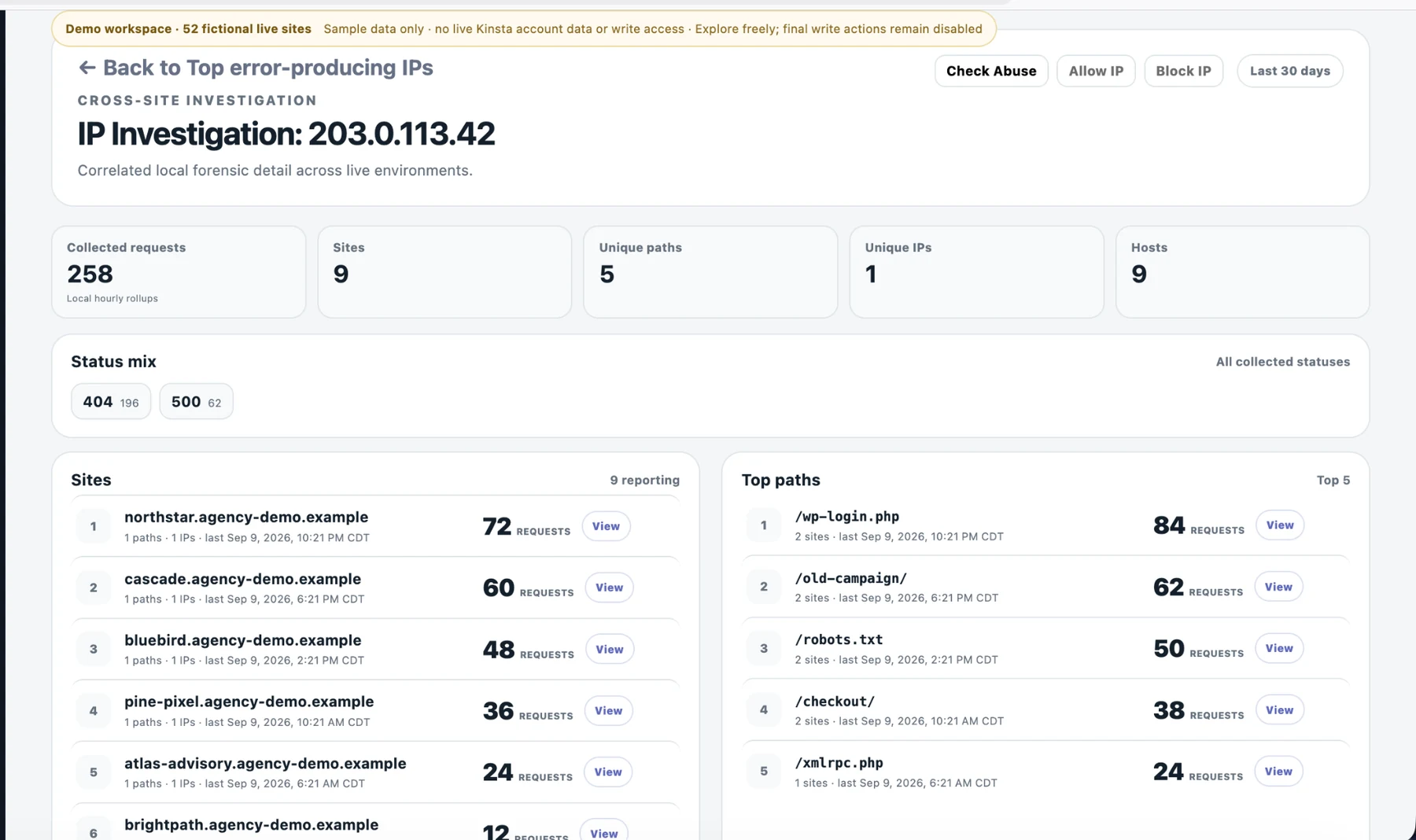Select the 500 status chip
This screenshot has height=840, width=1416.
(196, 401)
